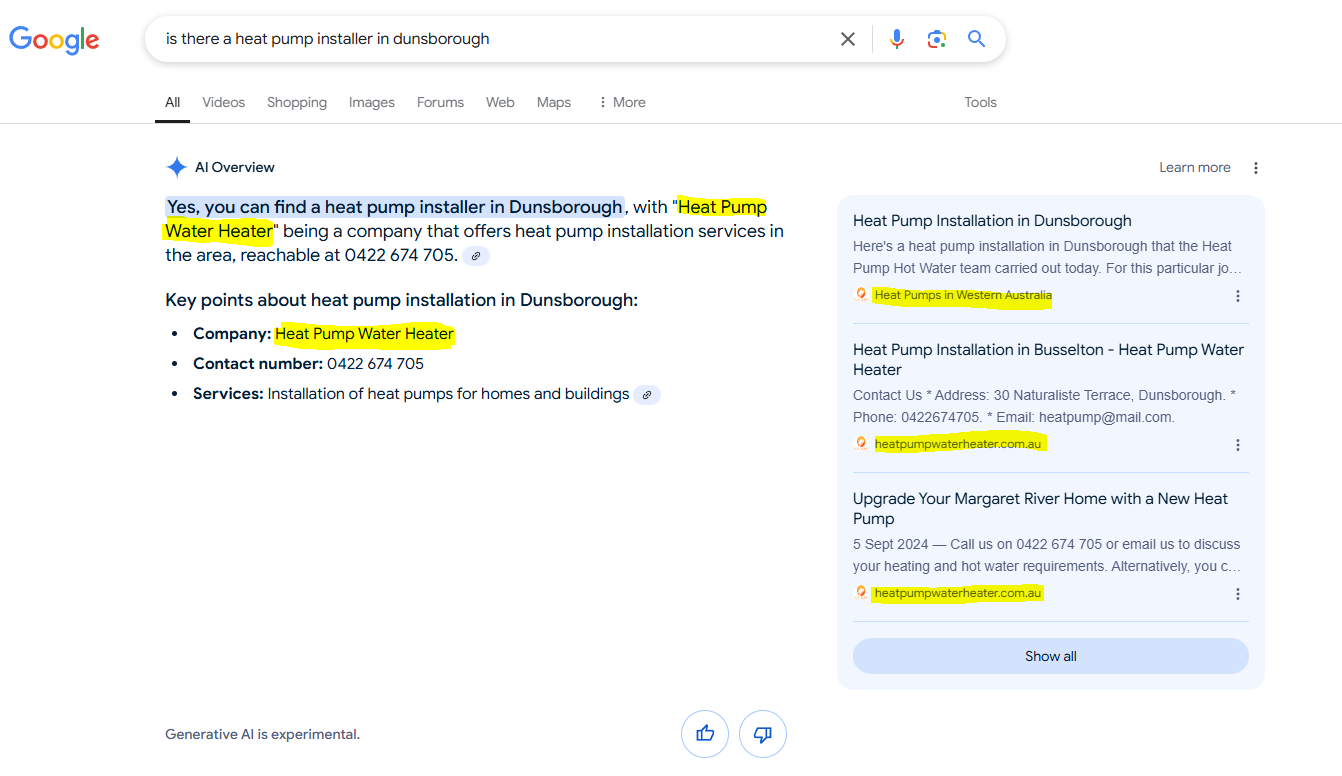The height and width of the screenshot is (776, 1342).
Task: Click the AI Overview sparkle icon
Action: [177, 167]
